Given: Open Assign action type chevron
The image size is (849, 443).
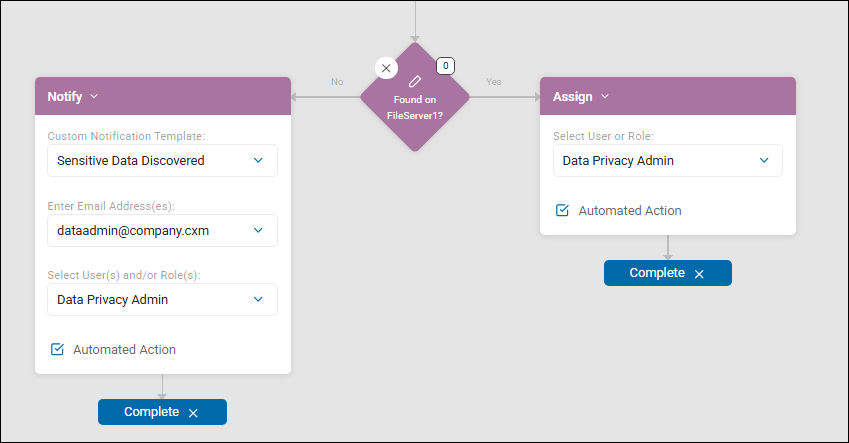Looking at the screenshot, I should [605, 96].
